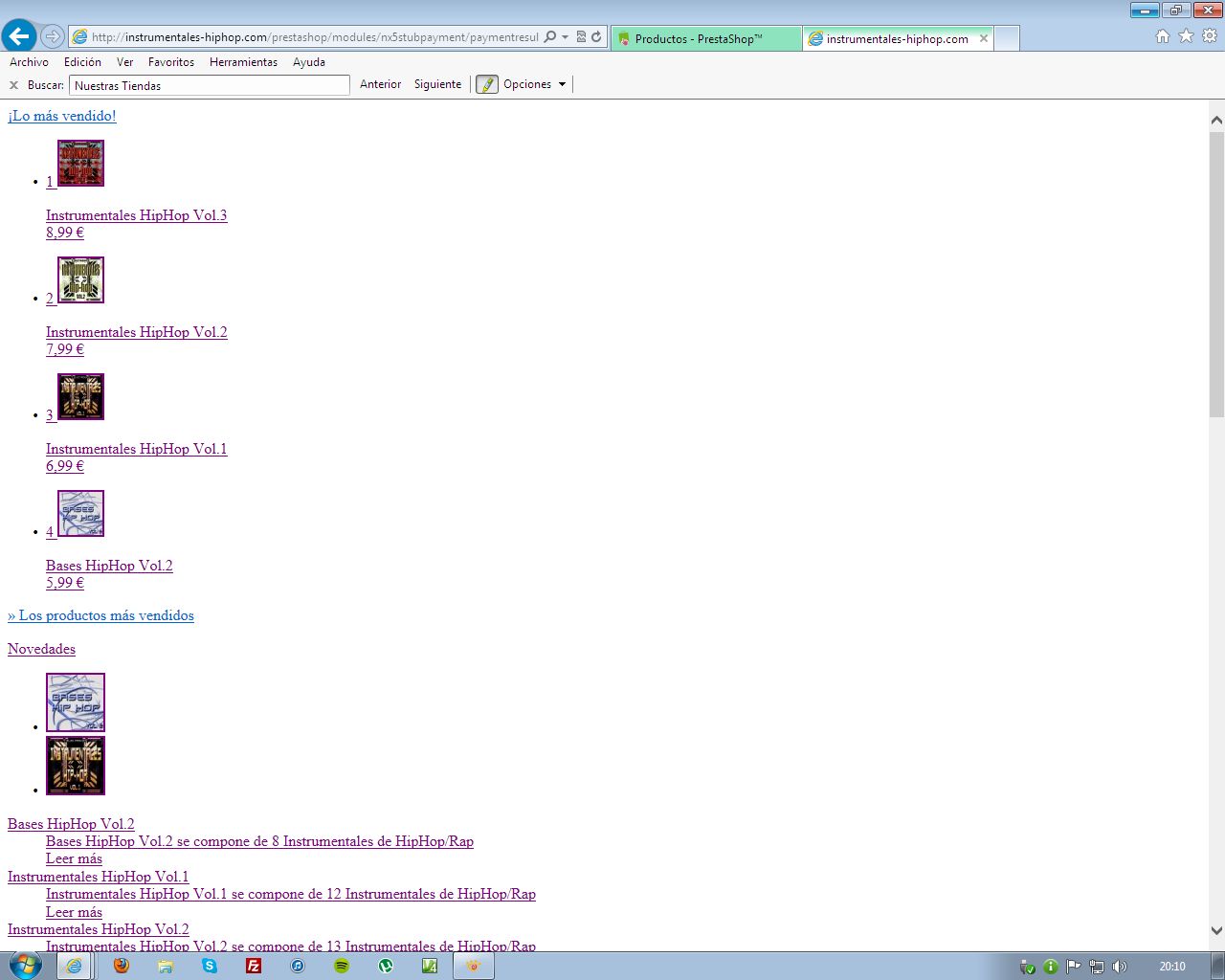Click the highlight pencil icon in find bar

(x=487, y=84)
